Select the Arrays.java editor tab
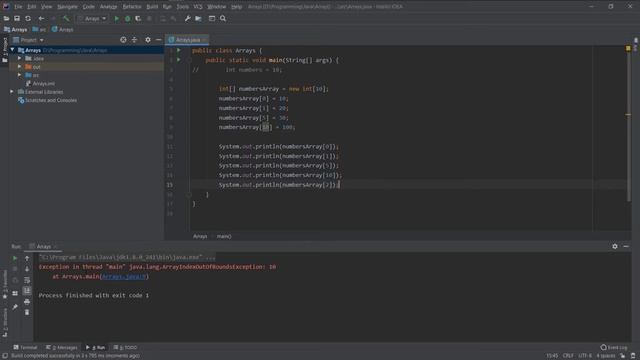Image resolution: width=640 pixels, height=360 pixels. point(187,40)
